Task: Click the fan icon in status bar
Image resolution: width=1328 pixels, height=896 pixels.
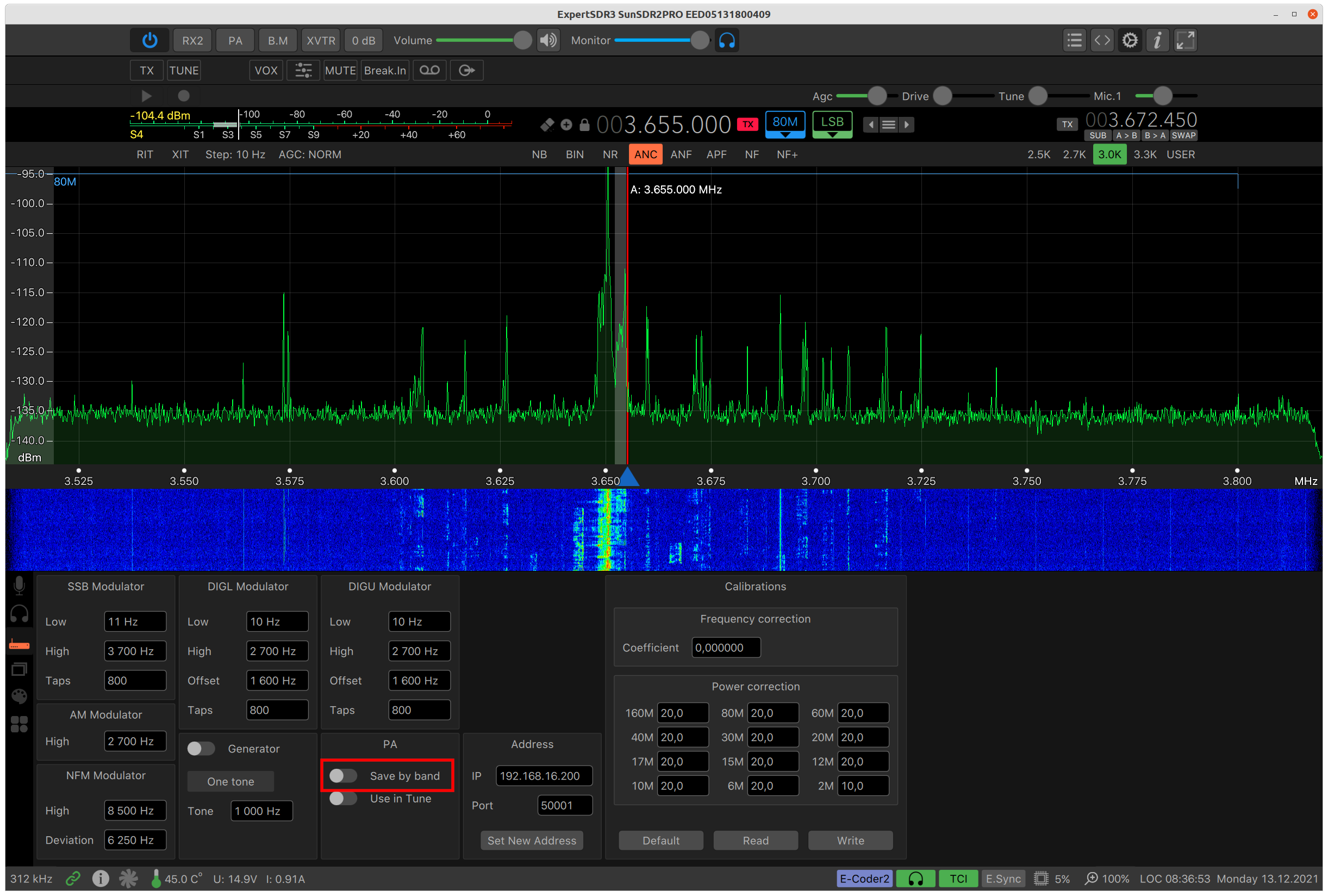Action: 128,878
